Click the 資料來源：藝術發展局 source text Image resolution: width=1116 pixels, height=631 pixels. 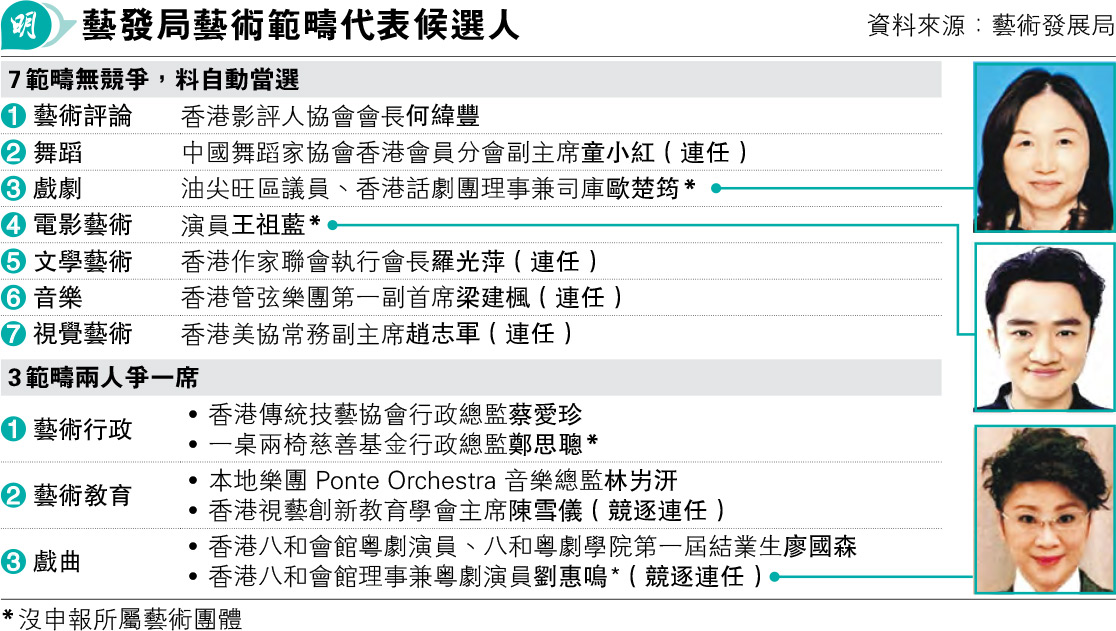point(990,27)
